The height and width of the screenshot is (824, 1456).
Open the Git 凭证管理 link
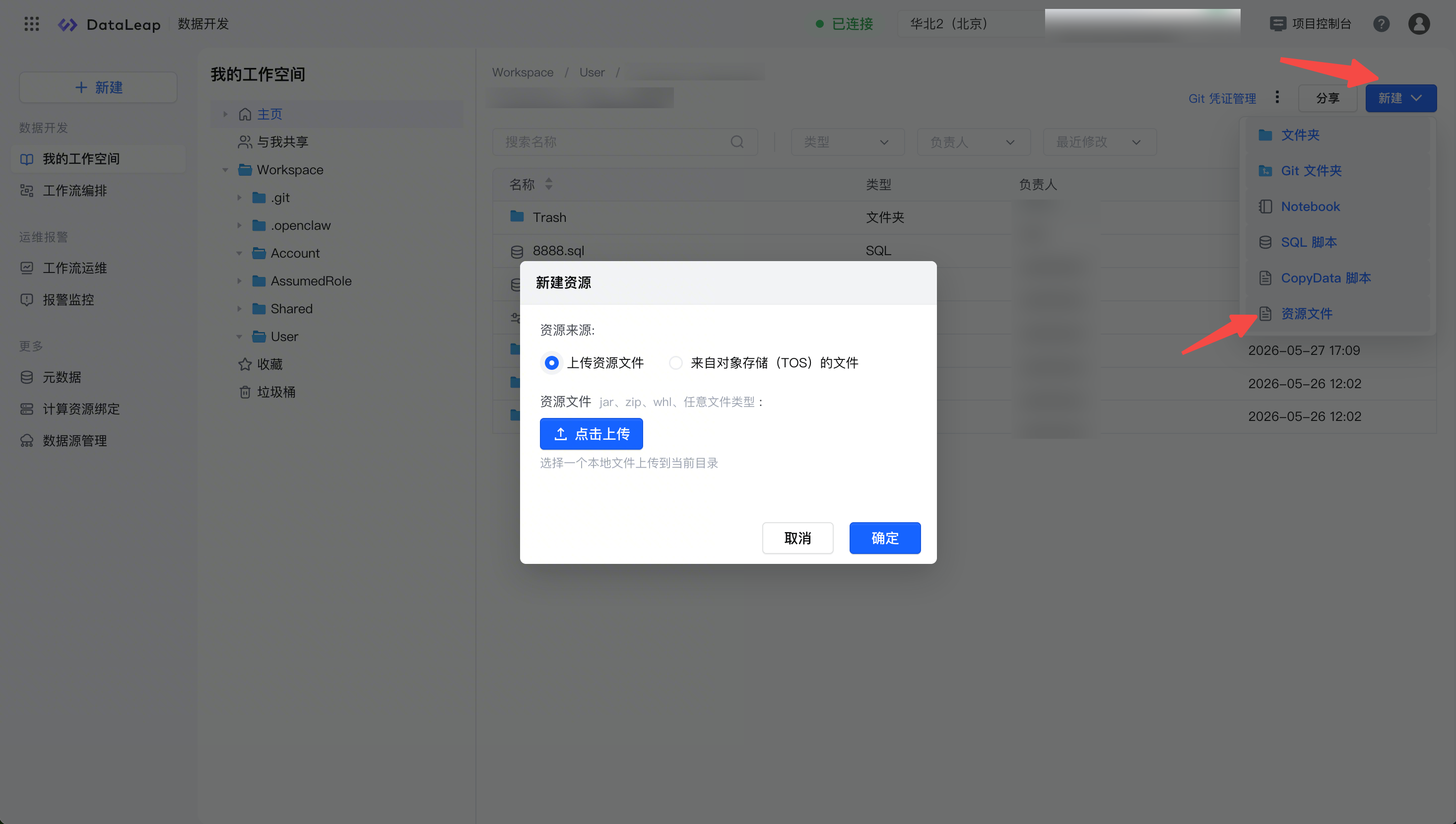coord(1222,98)
